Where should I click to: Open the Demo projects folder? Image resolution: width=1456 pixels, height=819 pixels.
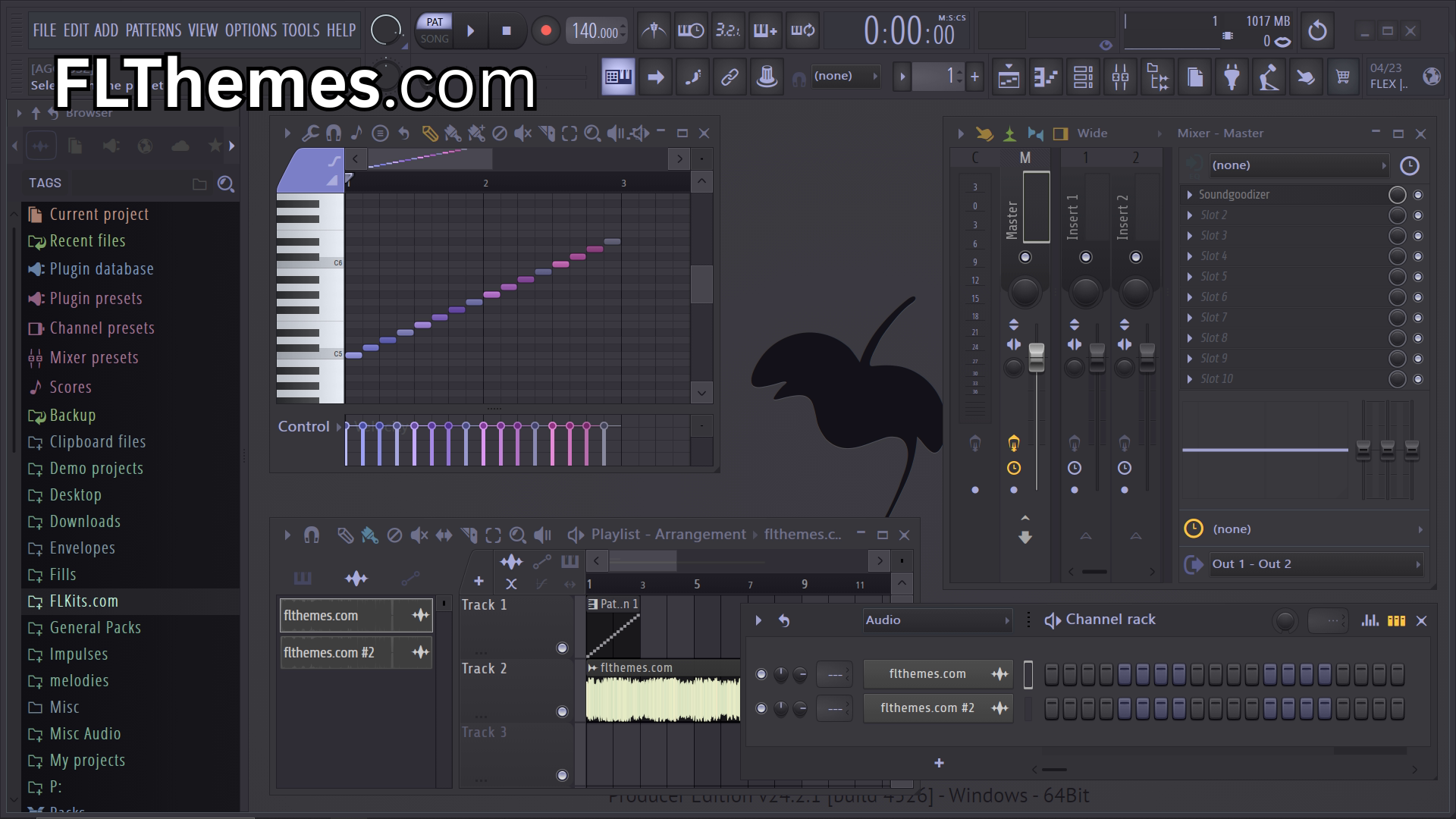[96, 469]
